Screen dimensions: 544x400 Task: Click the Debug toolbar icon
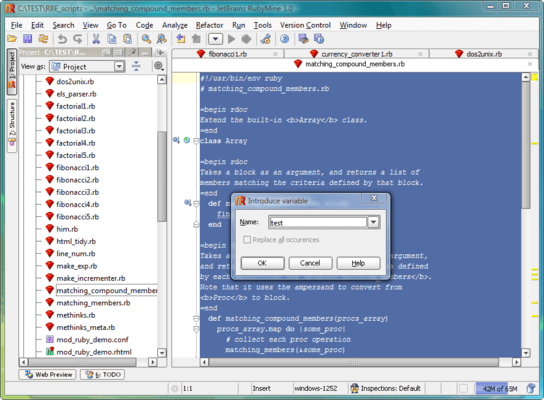click(x=246, y=39)
